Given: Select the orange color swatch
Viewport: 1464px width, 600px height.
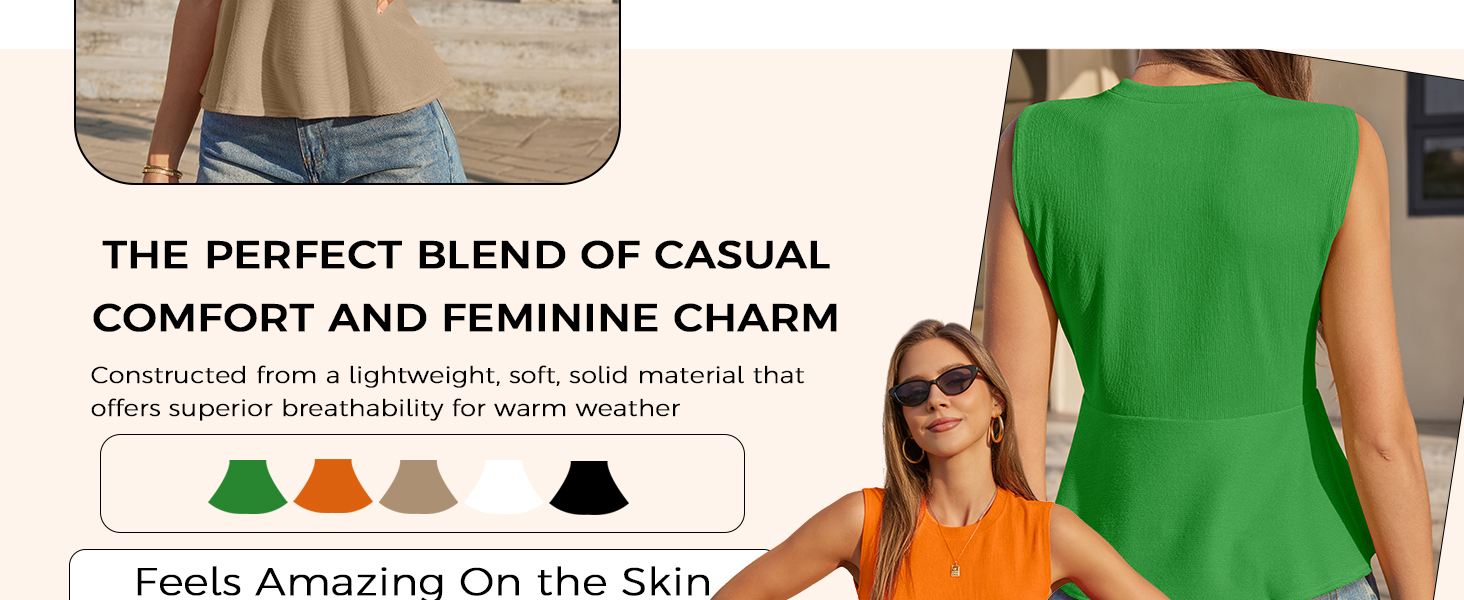Looking at the screenshot, I should (333, 486).
